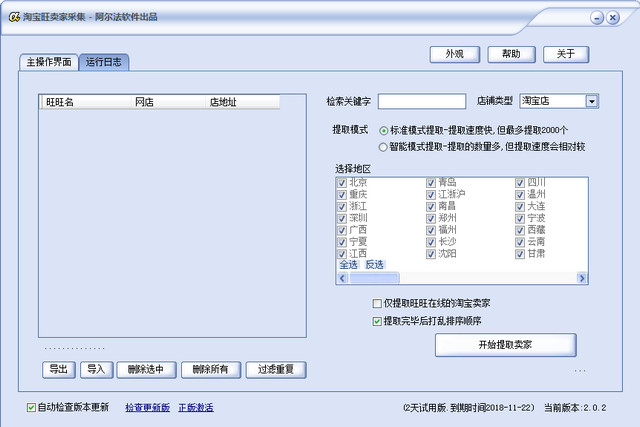
Task: Open the 店铺类型 dropdown arrow
Action: tap(591, 101)
